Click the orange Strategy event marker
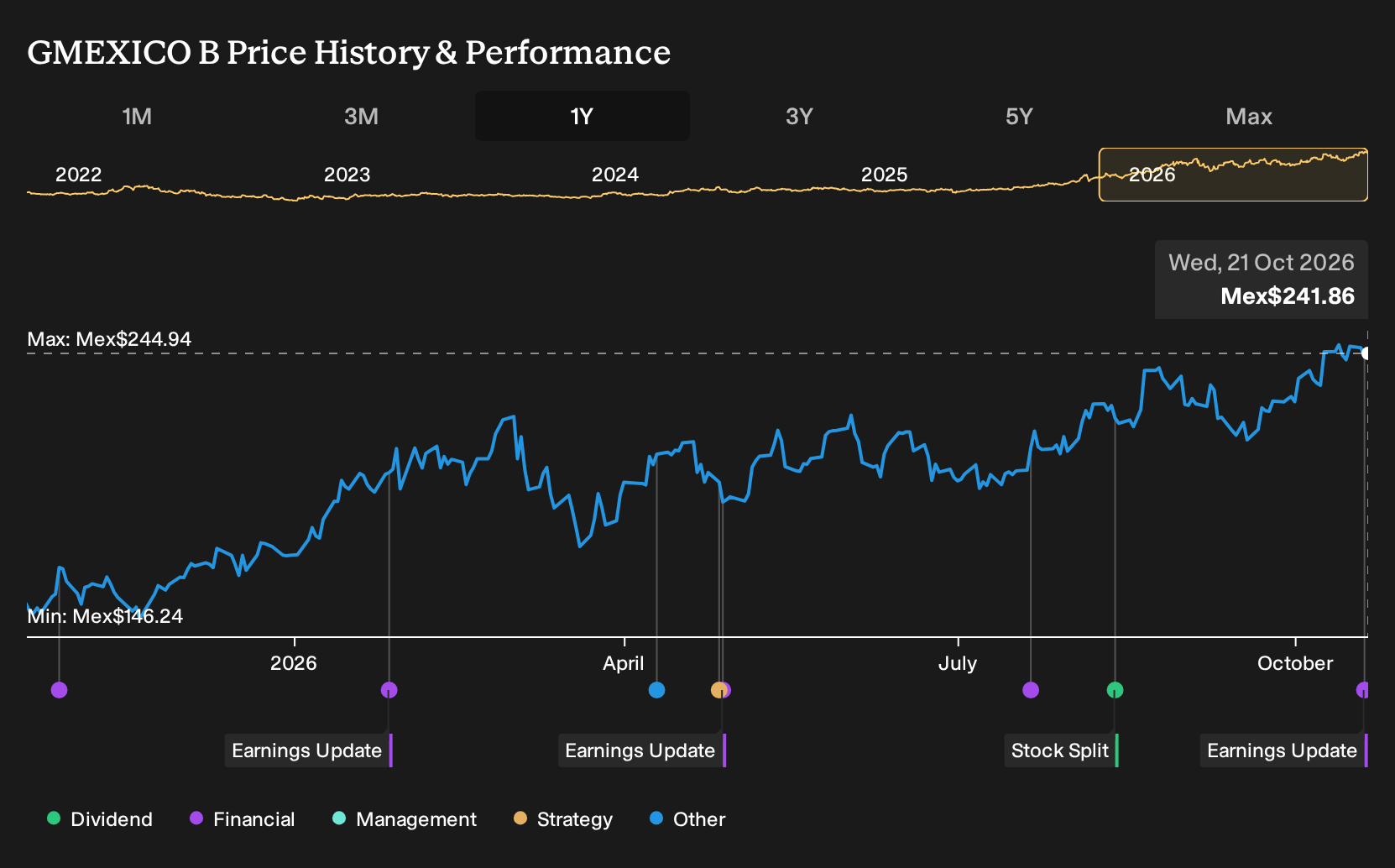1395x868 pixels. (718, 690)
